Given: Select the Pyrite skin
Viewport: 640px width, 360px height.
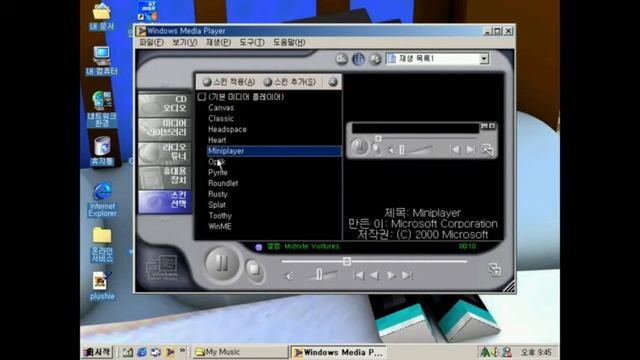Looking at the screenshot, I should (218, 173).
